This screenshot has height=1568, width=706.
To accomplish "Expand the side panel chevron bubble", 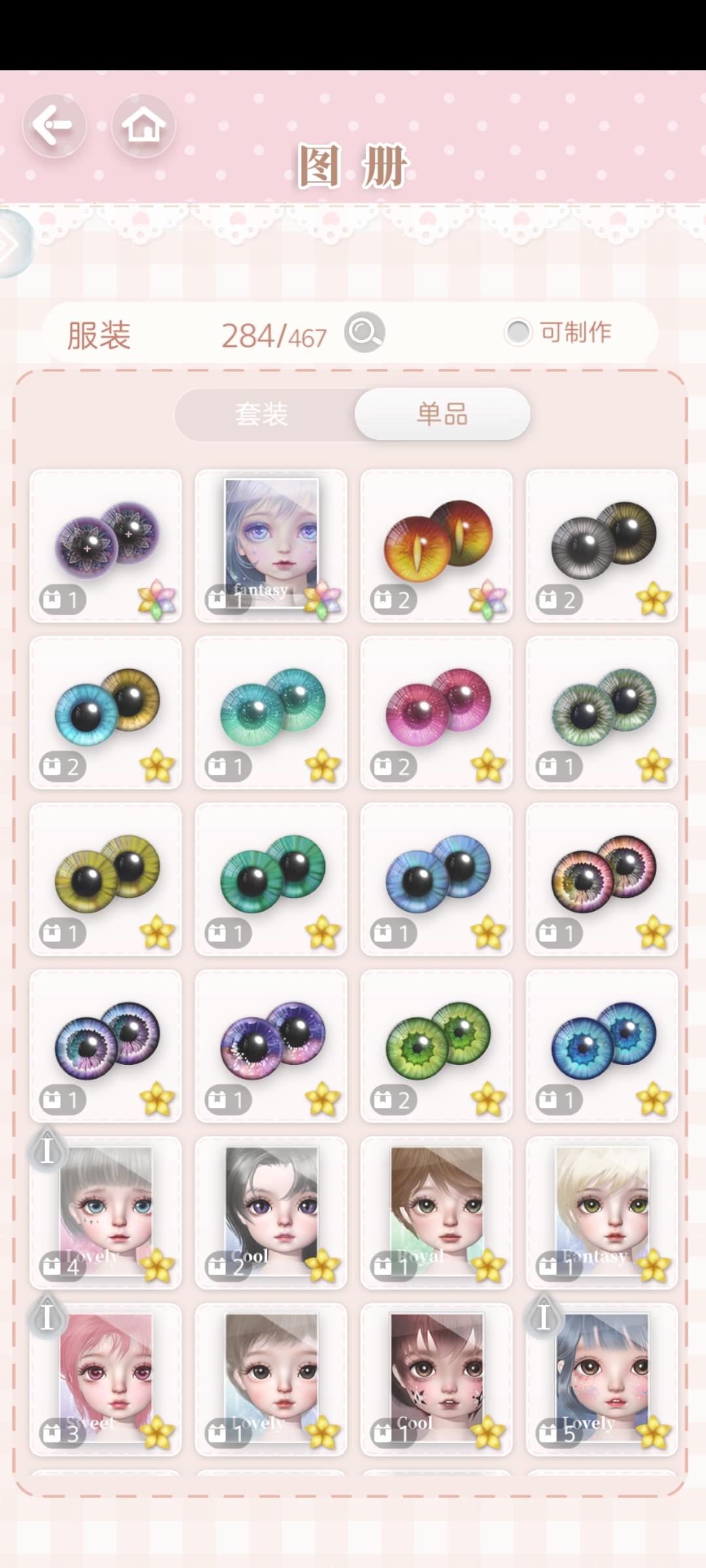I will (13, 244).
